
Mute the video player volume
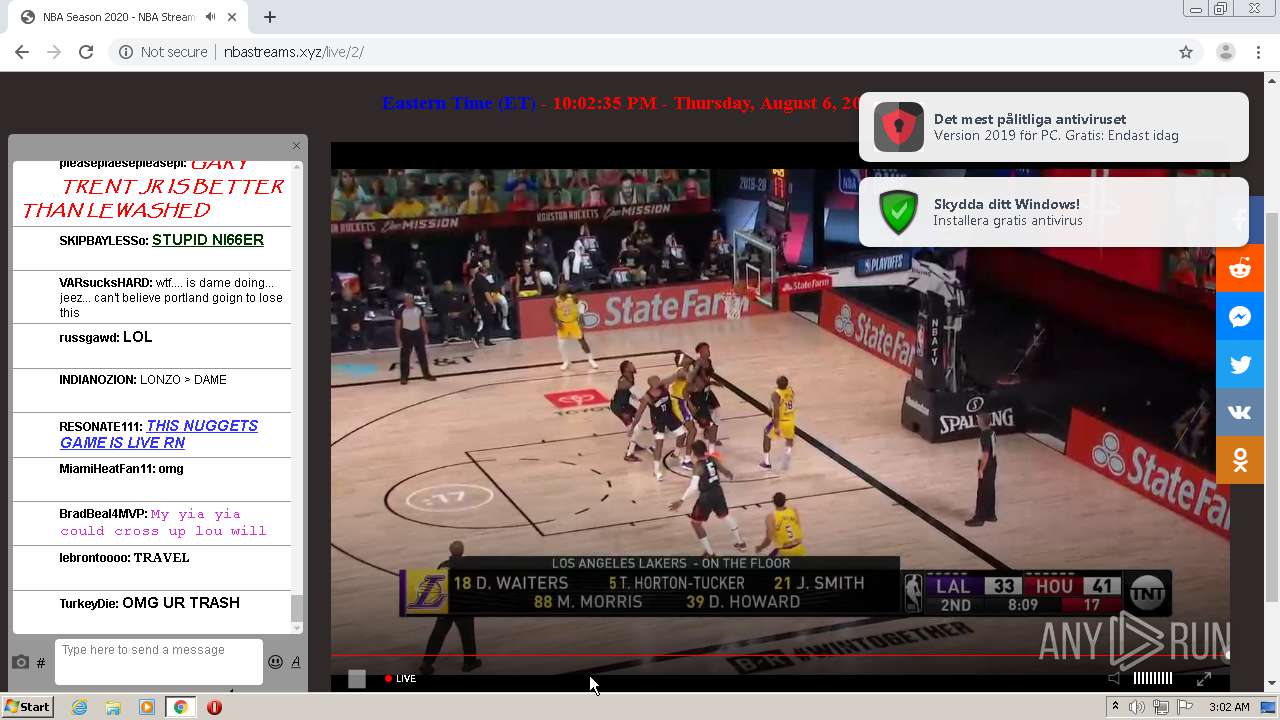tap(1115, 678)
